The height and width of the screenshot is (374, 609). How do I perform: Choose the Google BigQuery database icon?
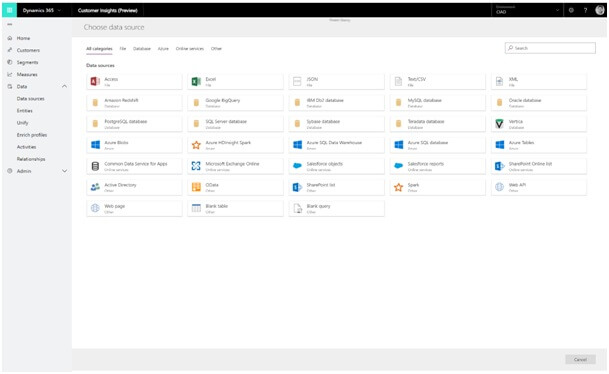click(x=196, y=103)
